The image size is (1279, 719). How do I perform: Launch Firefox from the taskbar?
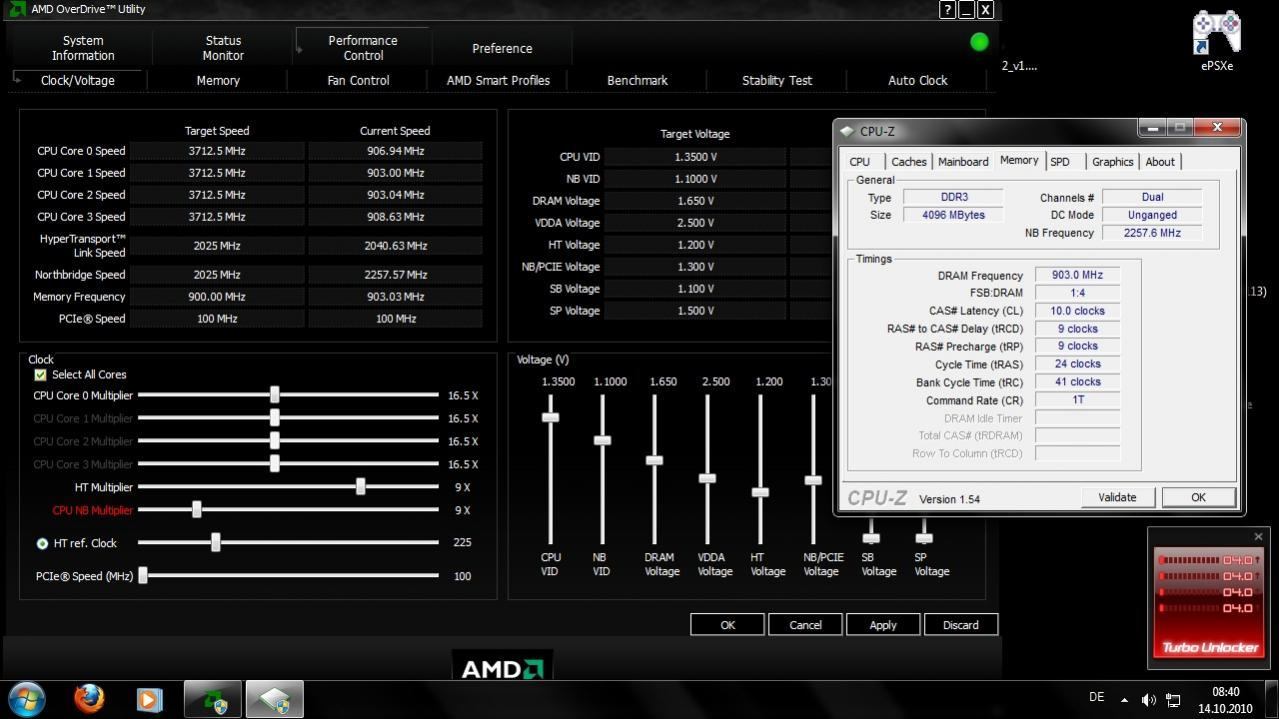(x=89, y=698)
